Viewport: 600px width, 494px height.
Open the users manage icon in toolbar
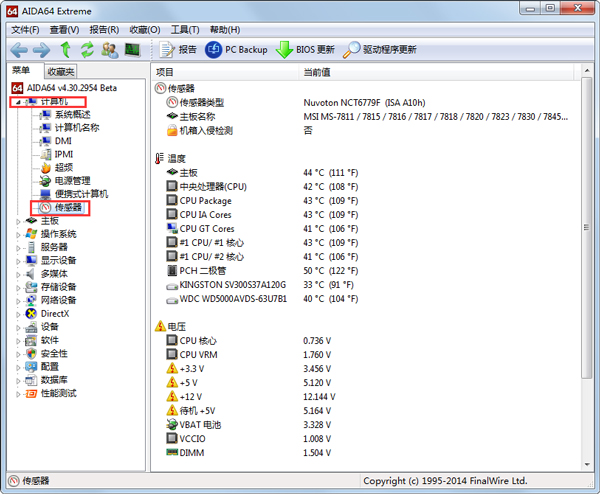110,50
